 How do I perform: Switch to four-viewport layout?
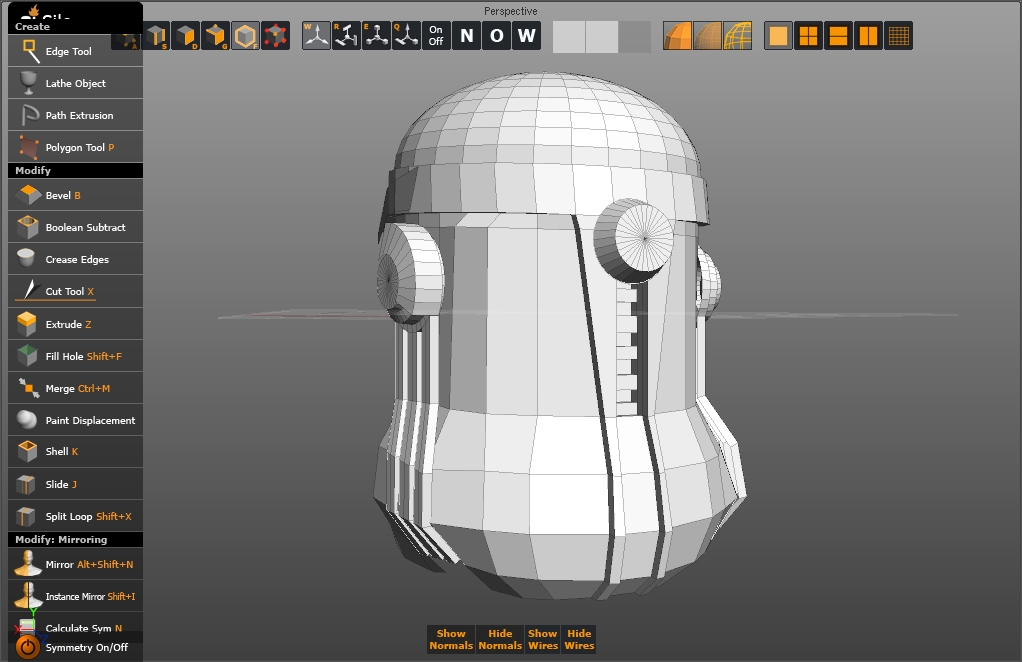[808, 36]
